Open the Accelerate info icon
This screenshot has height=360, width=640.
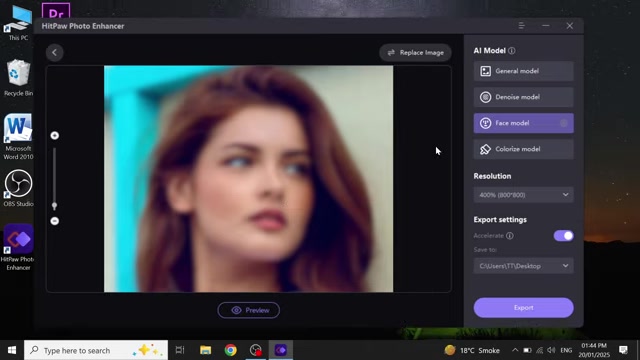pos(509,236)
